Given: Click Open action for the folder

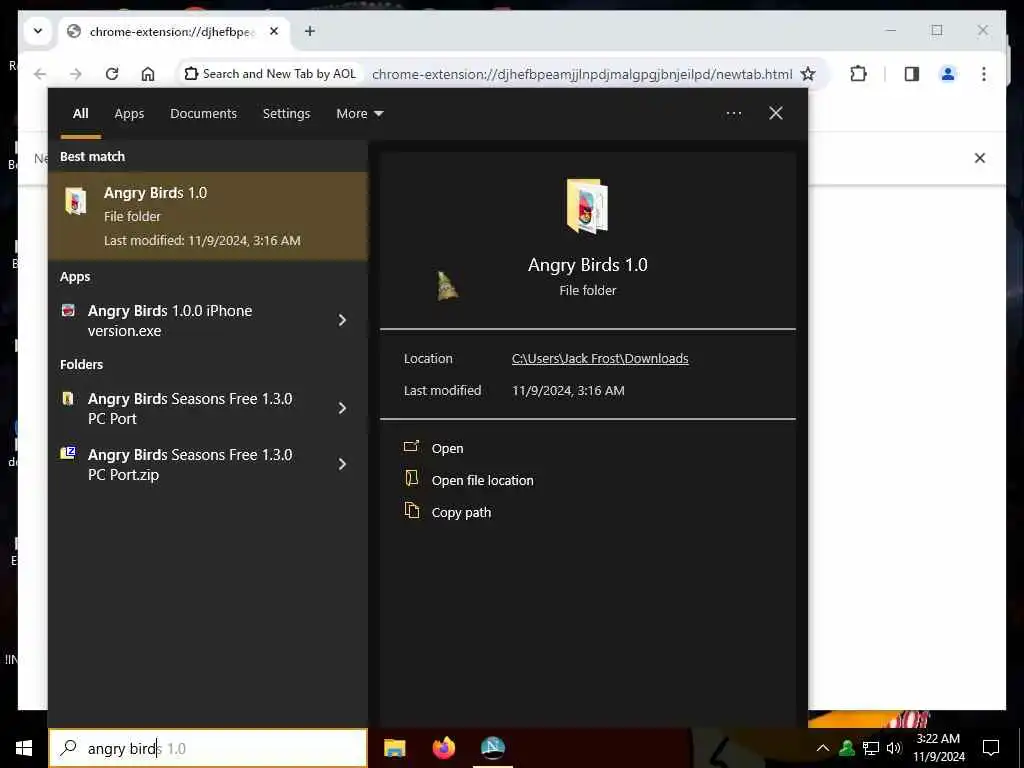Looking at the screenshot, I should 447,449.
